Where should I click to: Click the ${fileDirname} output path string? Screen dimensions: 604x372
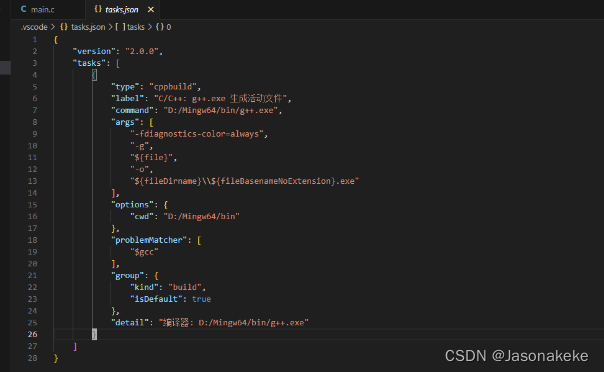click(x=245, y=181)
